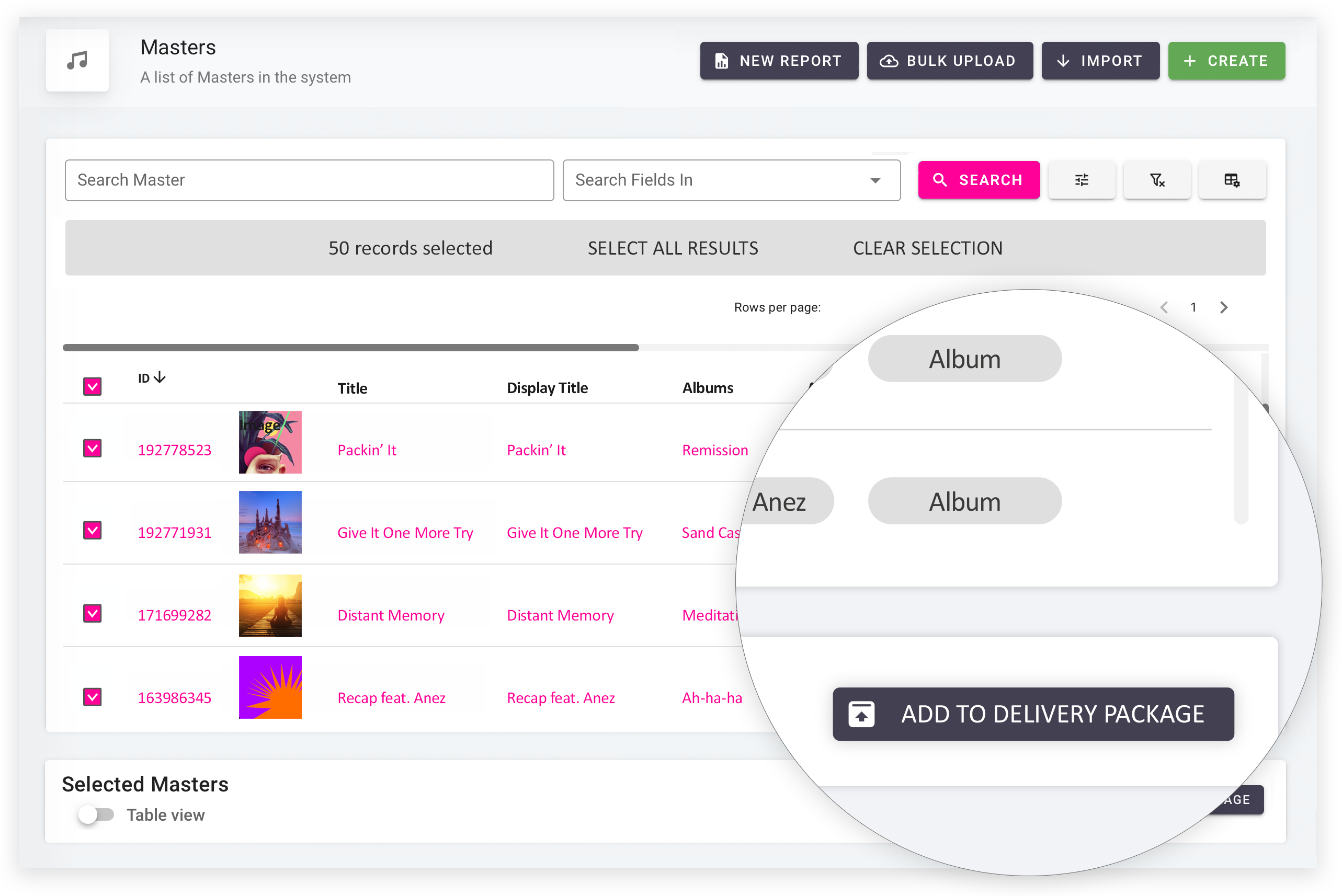The width and height of the screenshot is (1342, 896).
Task: Click Clear Selection in the selection bar
Action: pyautogui.click(x=927, y=248)
